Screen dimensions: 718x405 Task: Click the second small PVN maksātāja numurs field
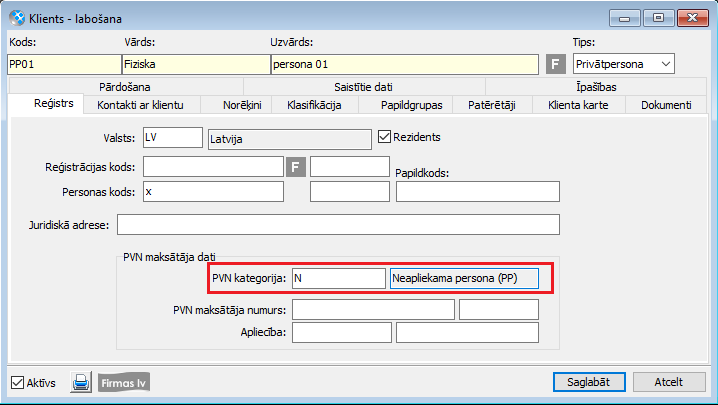tap(499, 310)
